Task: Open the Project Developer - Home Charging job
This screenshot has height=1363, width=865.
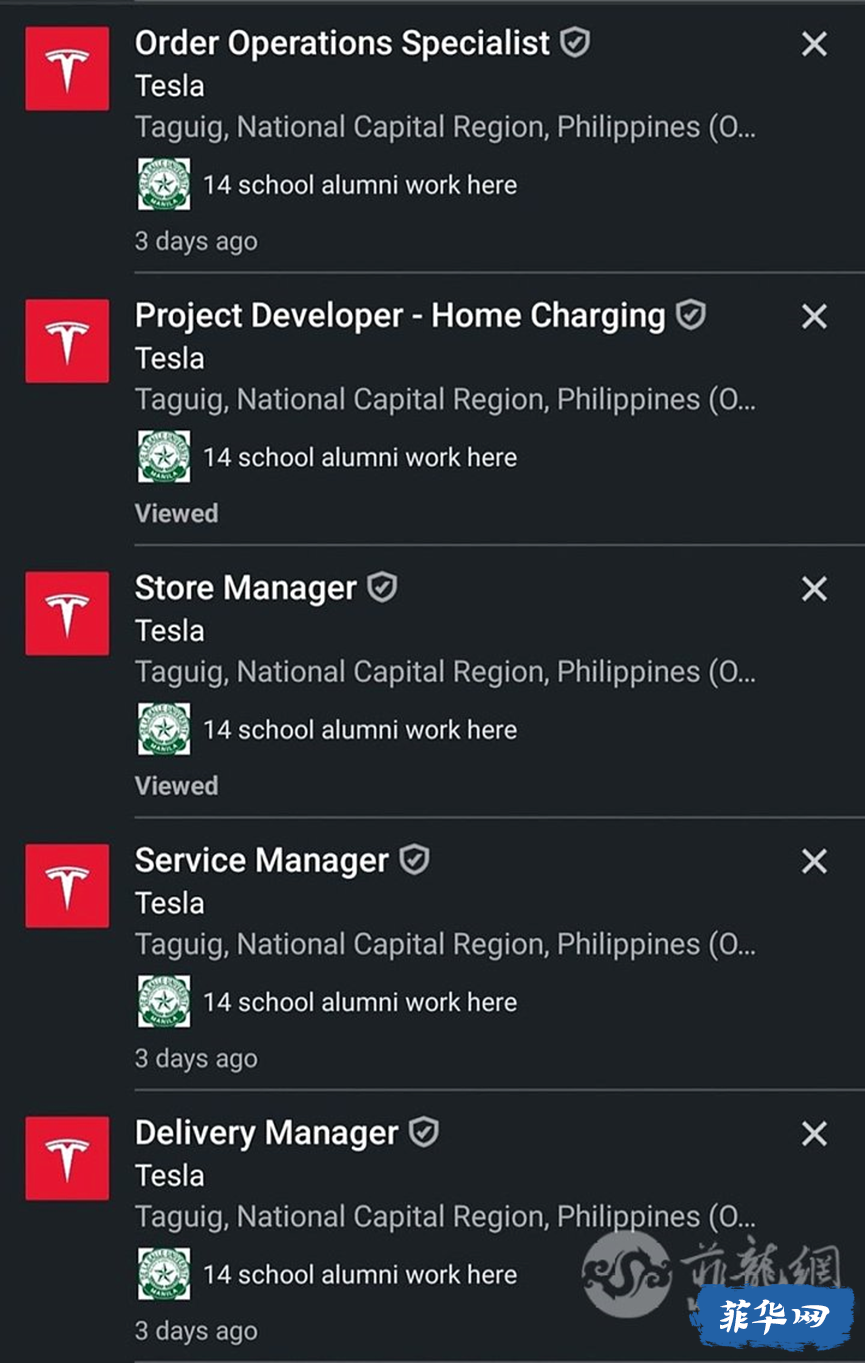Action: [x=400, y=316]
